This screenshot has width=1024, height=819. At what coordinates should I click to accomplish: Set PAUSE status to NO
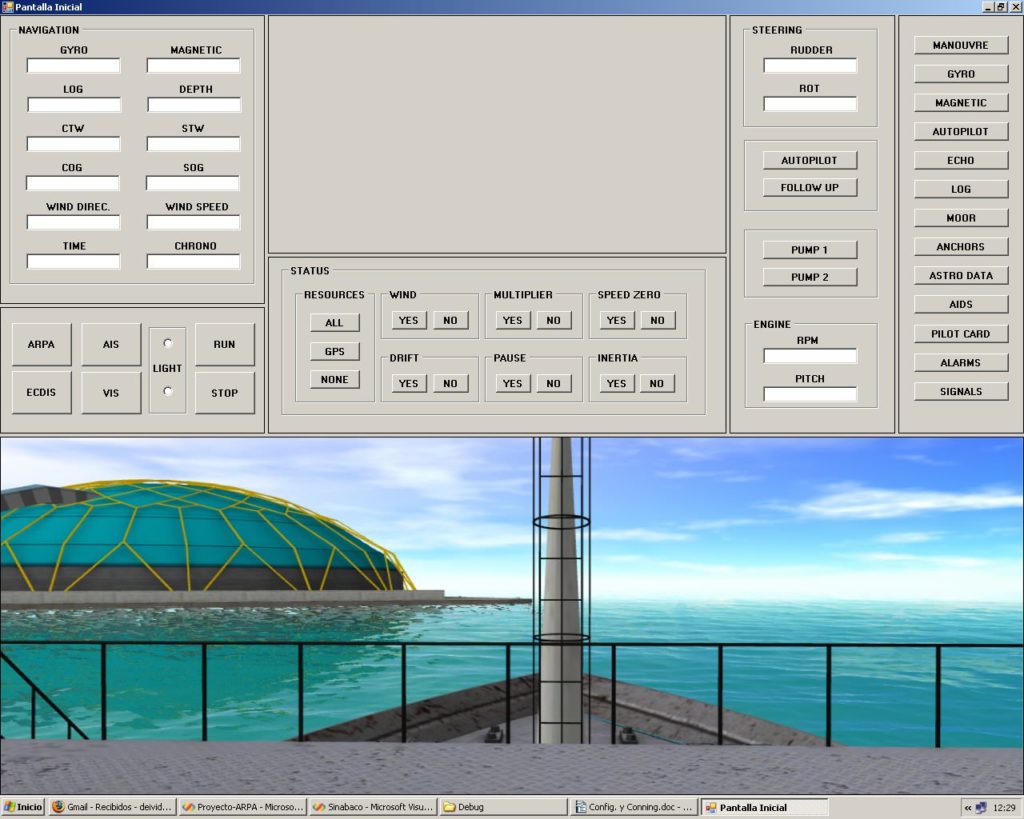coord(554,383)
